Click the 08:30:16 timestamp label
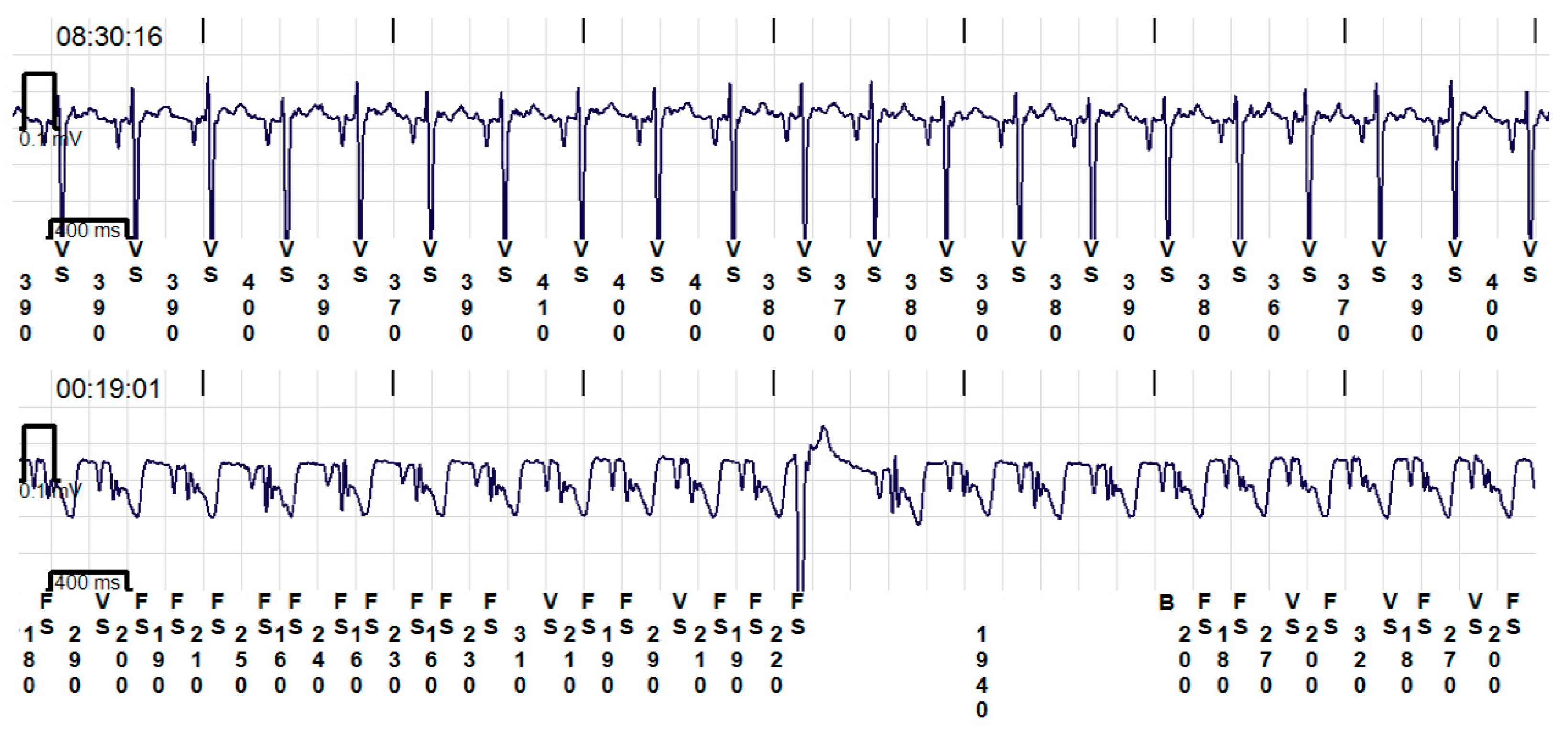The image size is (1568, 730). (109, 36)
